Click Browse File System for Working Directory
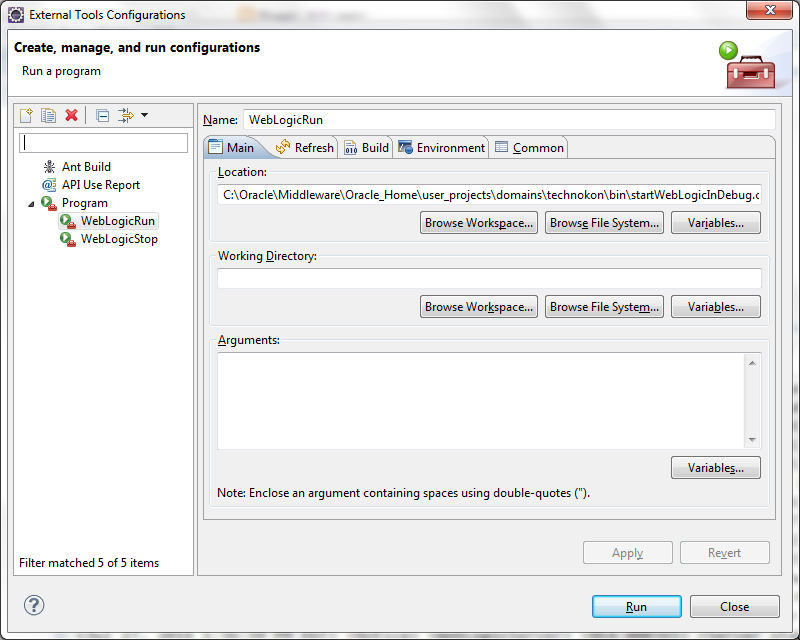The width and height of the screenshot is (800, 640). click(604, 306)
